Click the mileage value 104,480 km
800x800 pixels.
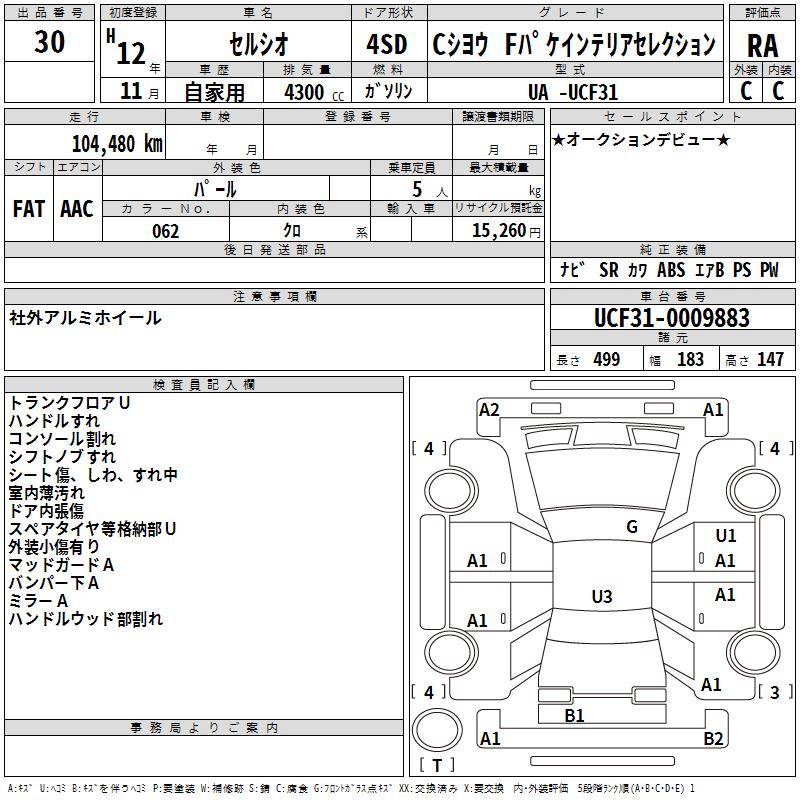117,144
